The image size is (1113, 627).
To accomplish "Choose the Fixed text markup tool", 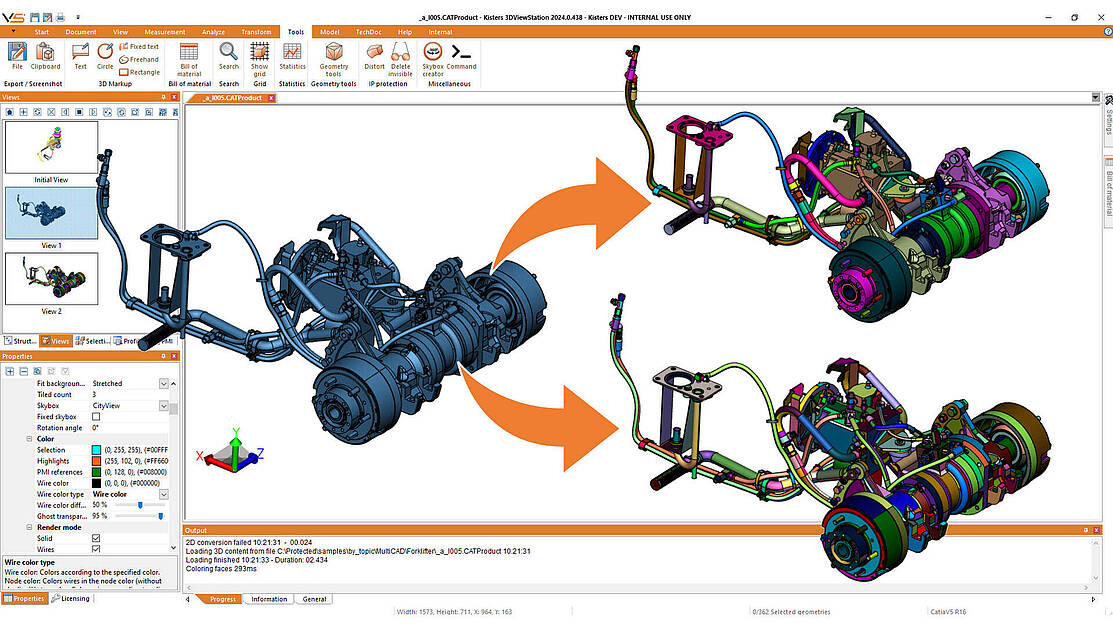I will click(x=139, y=46).
